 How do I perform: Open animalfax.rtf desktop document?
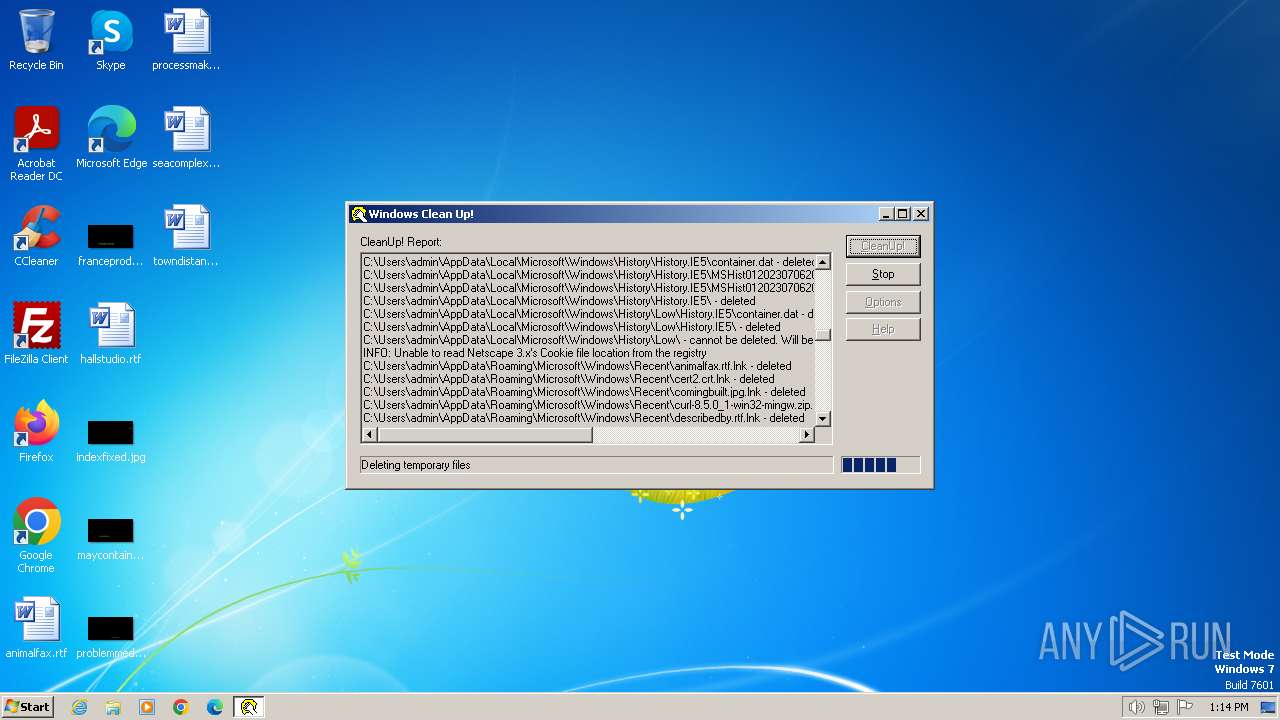[36, 628]
